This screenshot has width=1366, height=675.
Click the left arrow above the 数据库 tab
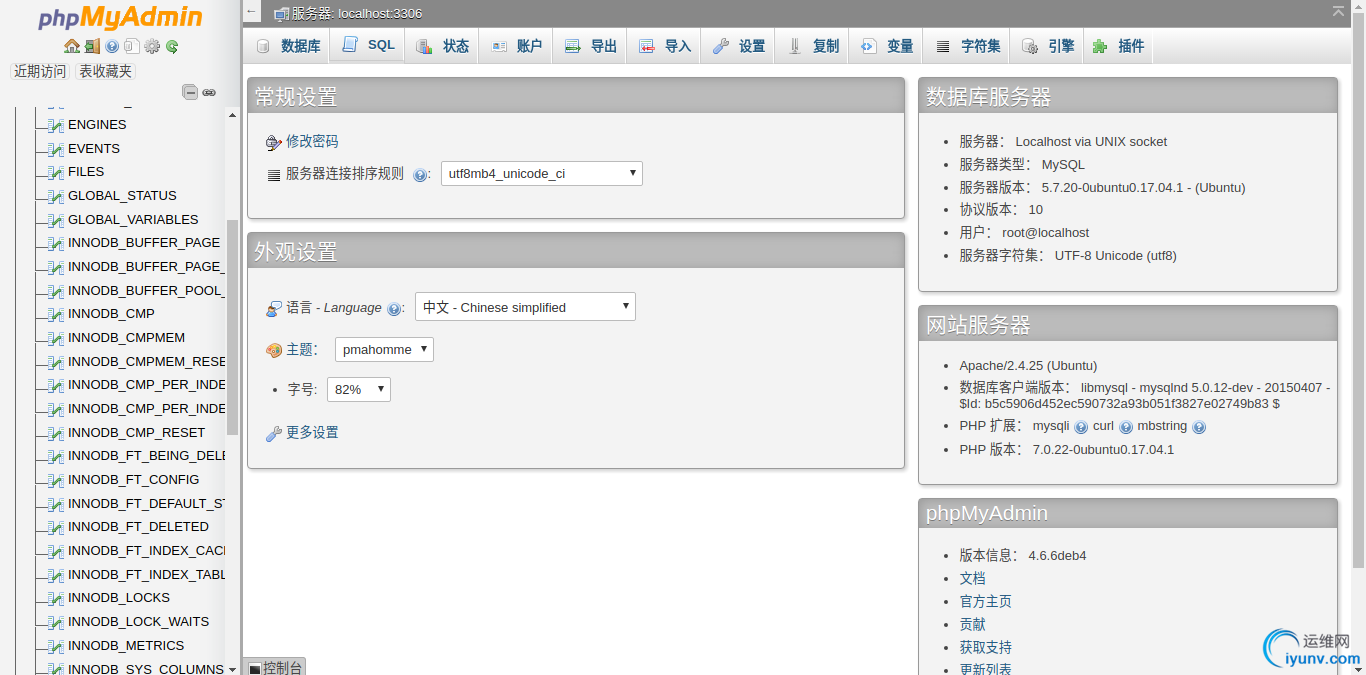pos(251,13)
